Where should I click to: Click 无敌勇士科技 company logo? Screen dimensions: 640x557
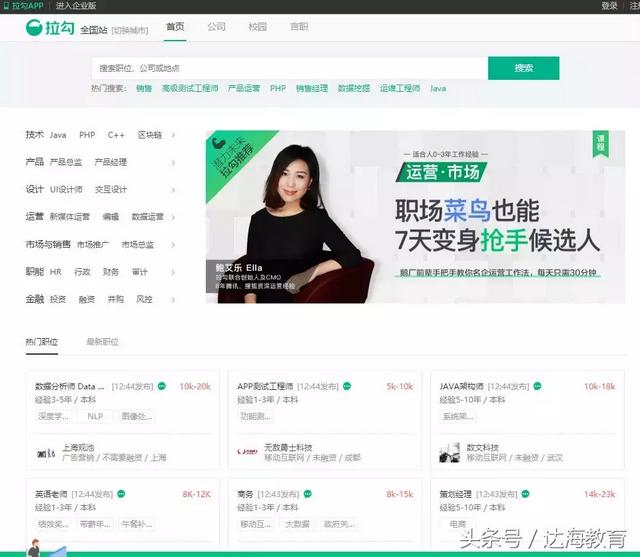[x=247, y=452]
